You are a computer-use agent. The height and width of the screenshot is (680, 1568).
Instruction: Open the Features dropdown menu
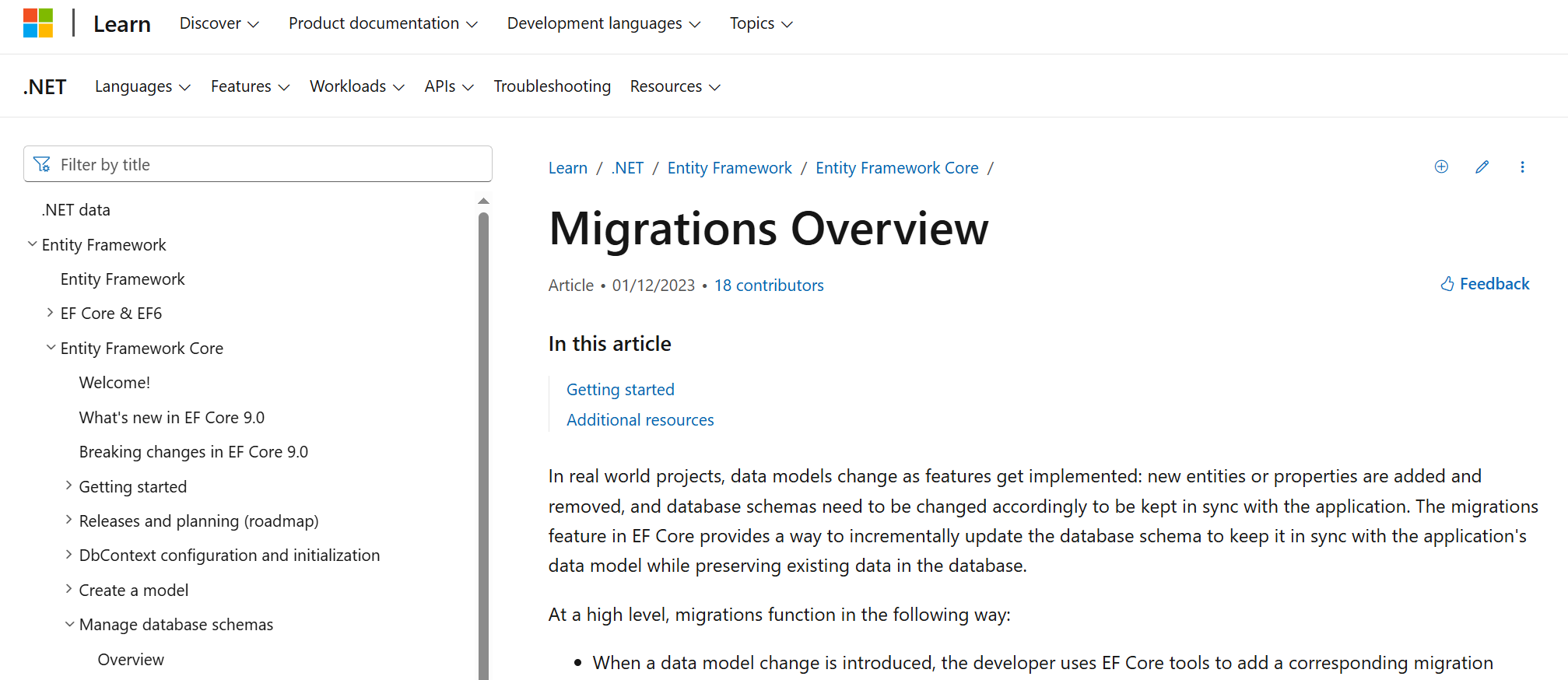[x=250, y=86]
